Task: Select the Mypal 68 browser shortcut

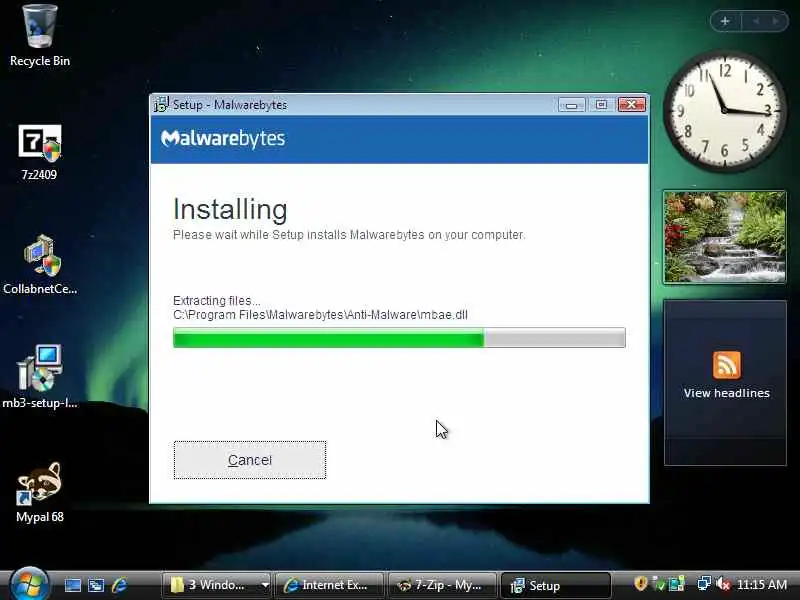Action: pos(40,493)
